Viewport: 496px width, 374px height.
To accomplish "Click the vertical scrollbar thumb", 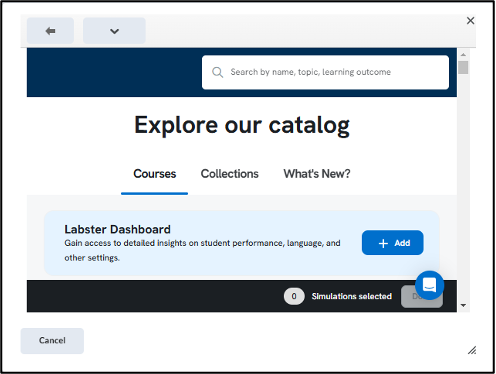I will coord(463,67).
